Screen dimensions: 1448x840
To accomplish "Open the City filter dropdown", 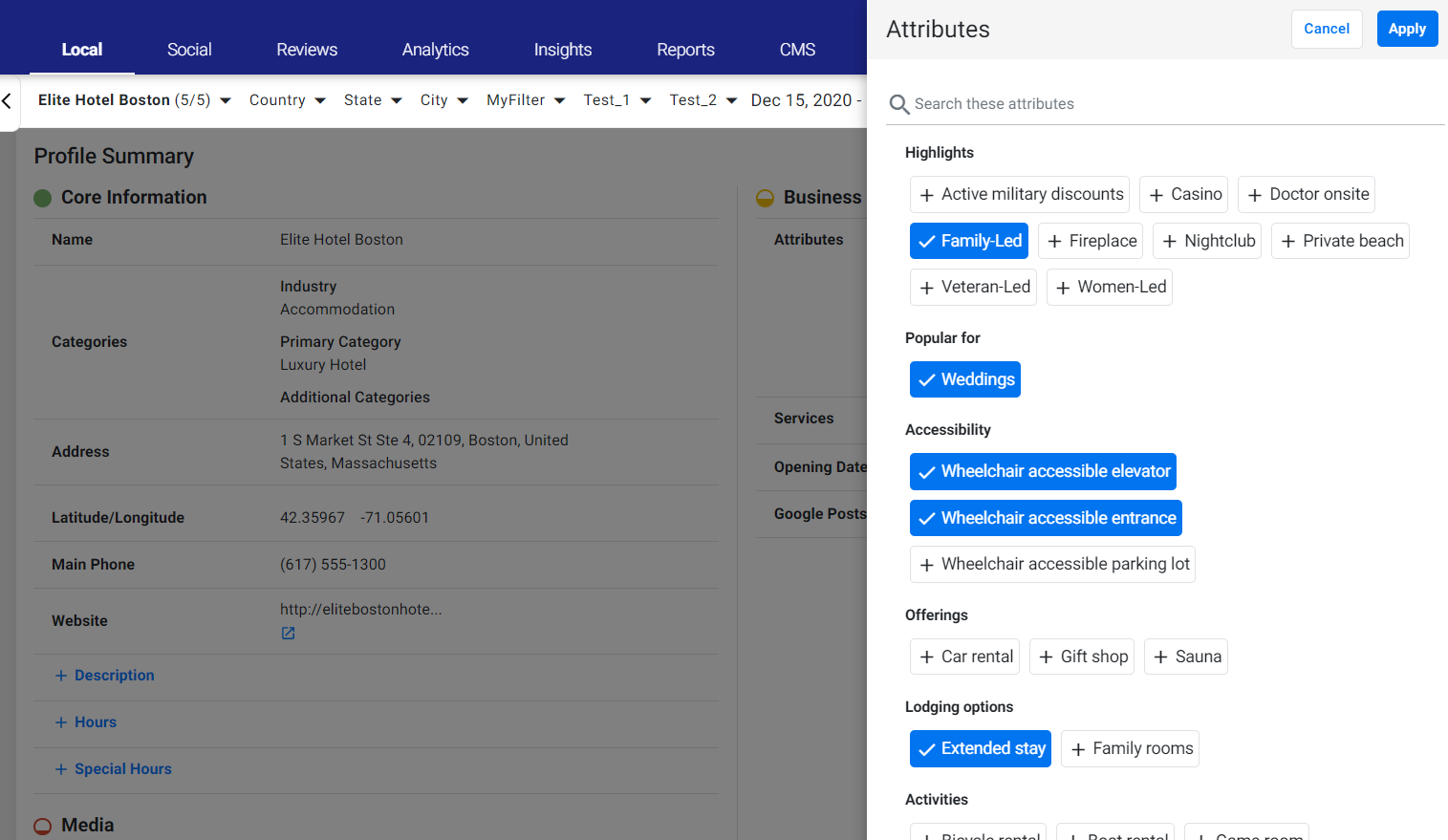I will point(444,100).
